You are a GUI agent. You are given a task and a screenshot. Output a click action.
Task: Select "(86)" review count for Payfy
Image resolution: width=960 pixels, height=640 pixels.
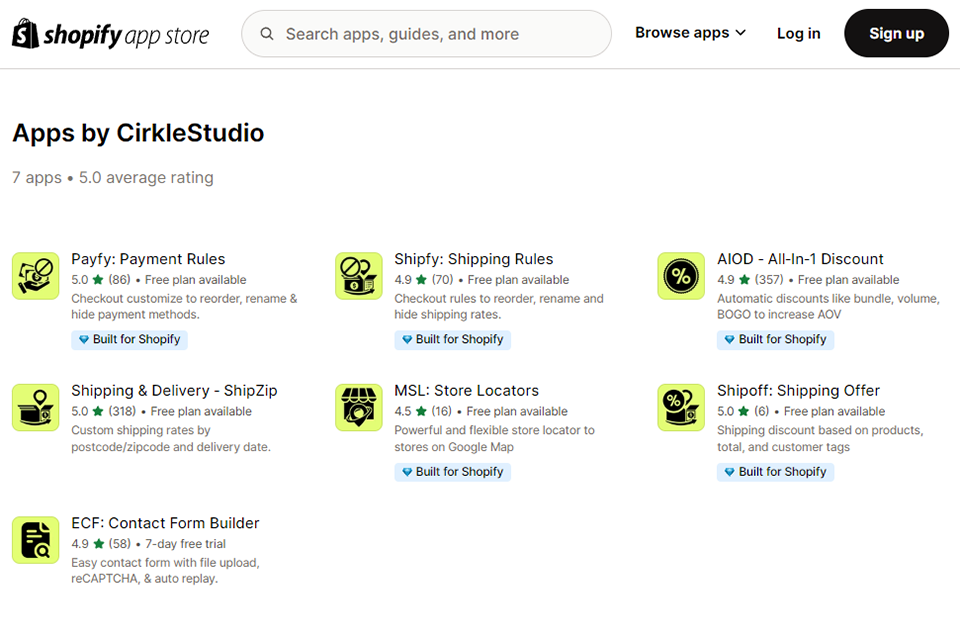119,280
